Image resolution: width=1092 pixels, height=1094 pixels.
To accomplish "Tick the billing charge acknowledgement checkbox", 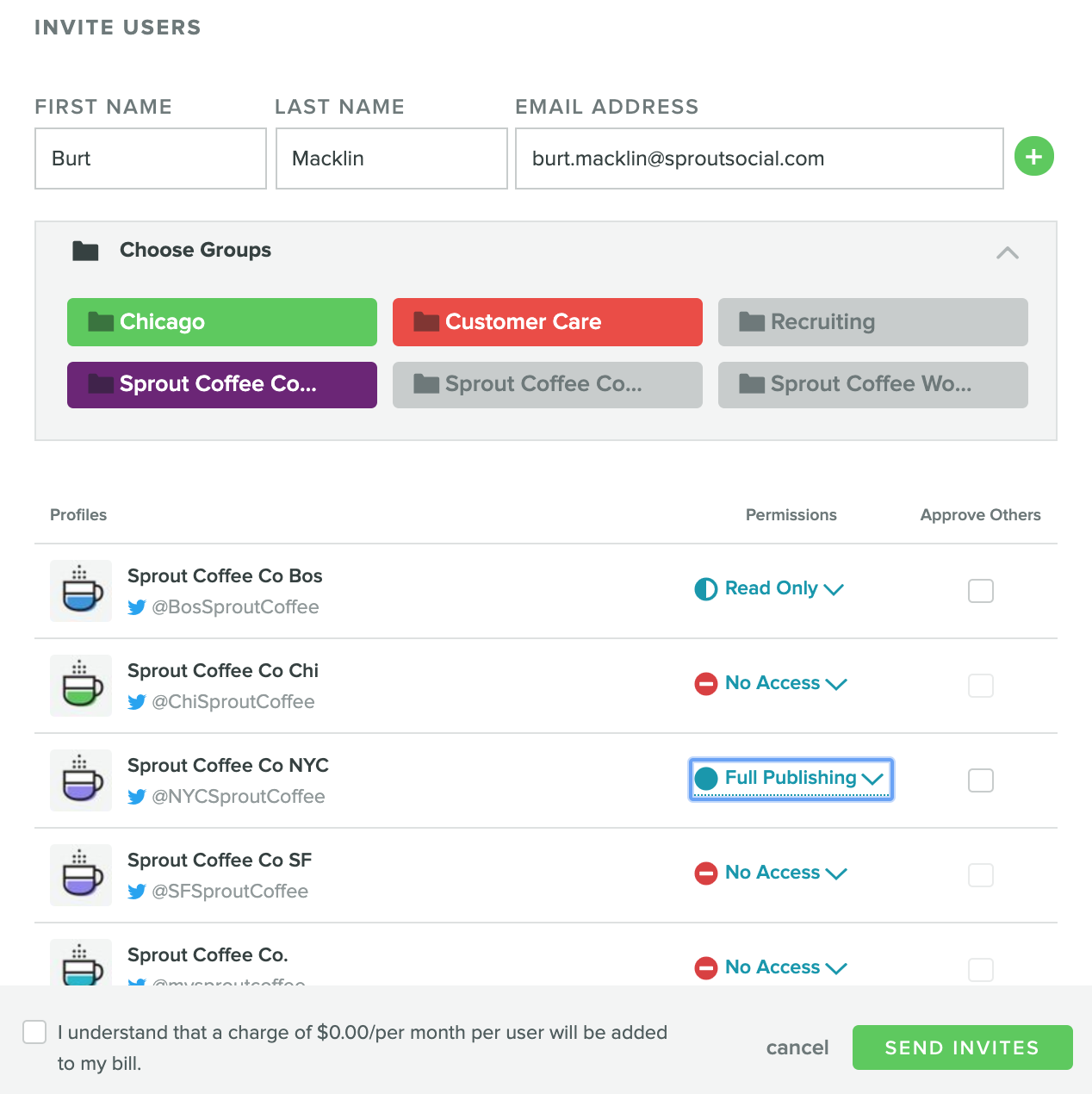I will pos(34,1032).
